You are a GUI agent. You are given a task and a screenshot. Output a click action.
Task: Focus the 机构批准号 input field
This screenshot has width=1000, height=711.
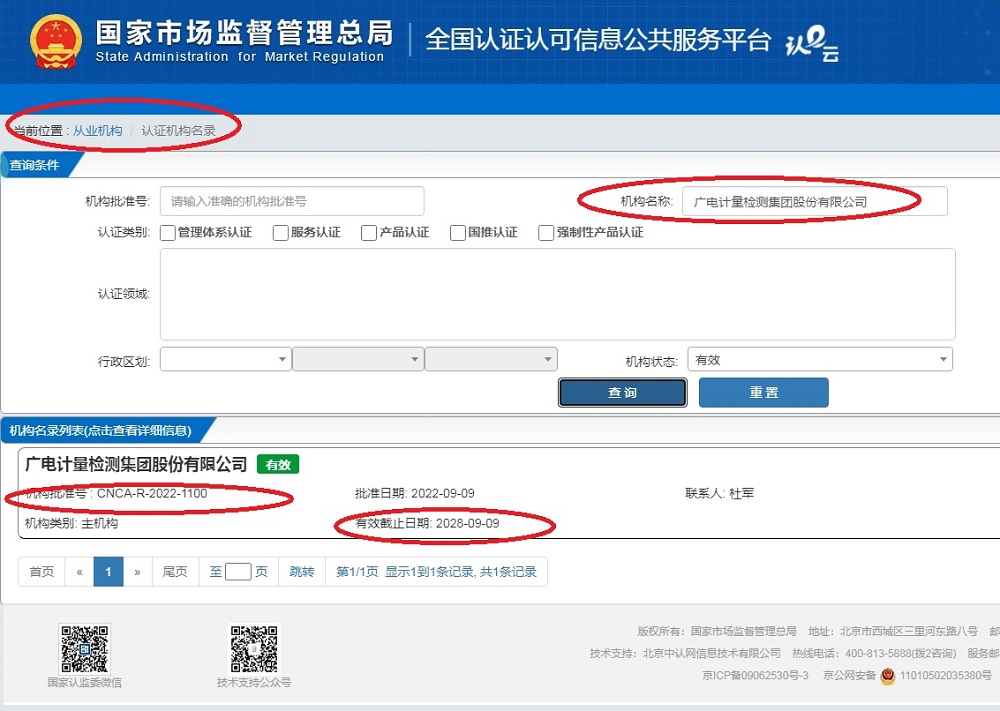click(x=292, y=201)
